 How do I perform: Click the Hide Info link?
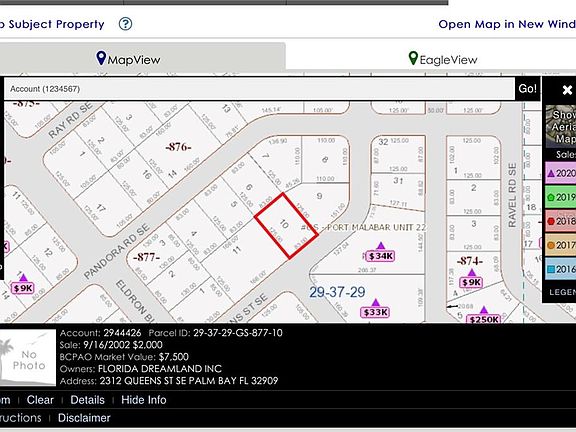tap(144, 400)
